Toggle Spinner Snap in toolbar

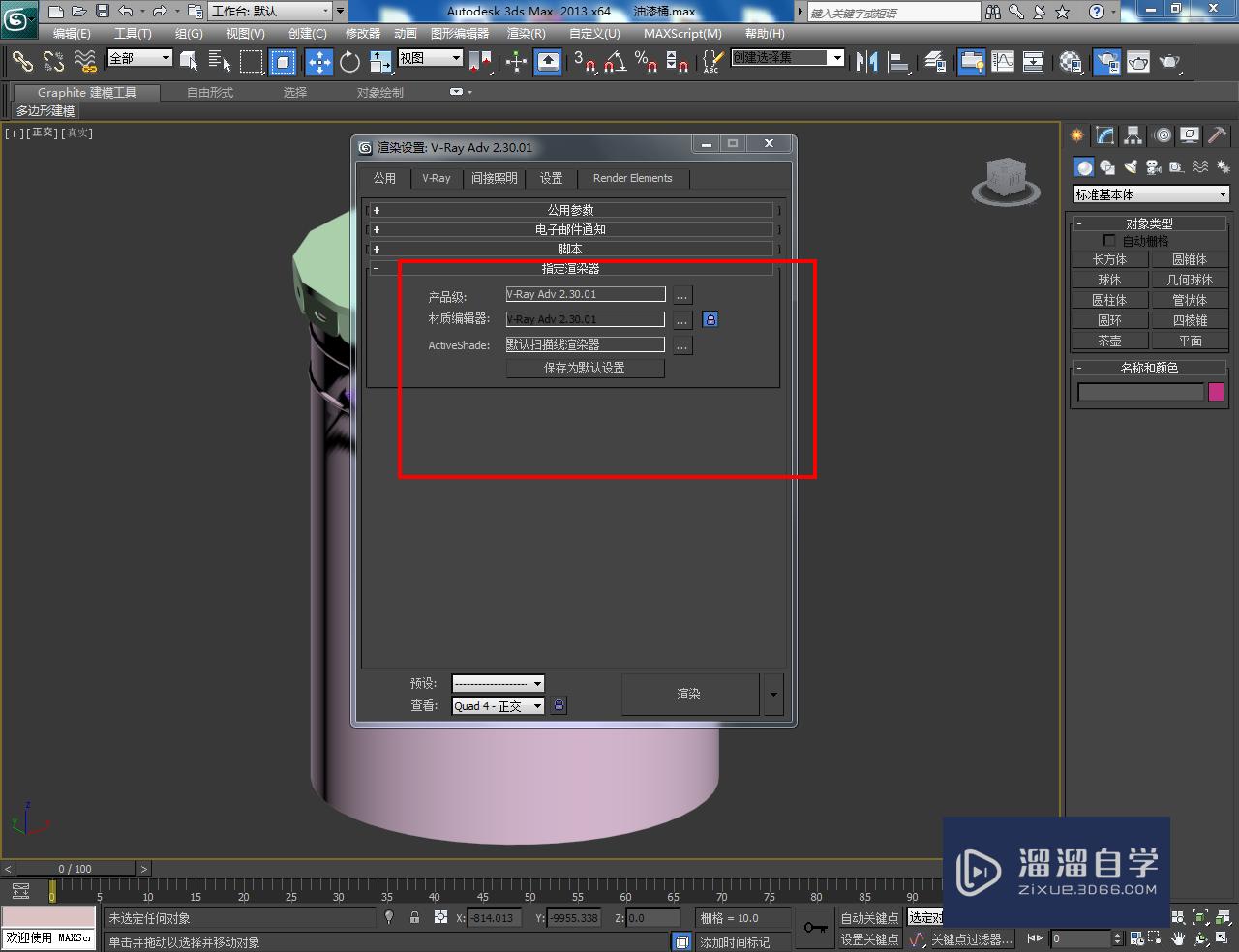(678, 62)
